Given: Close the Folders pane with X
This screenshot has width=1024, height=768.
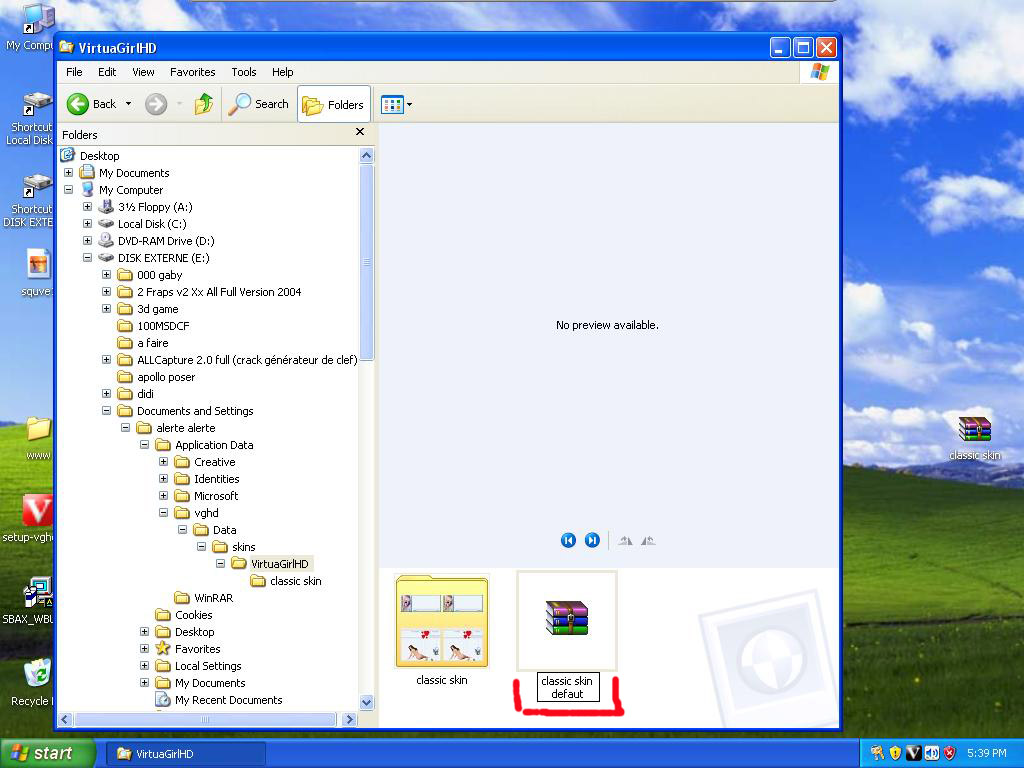Looking at the screenshot, I should 360,132.
